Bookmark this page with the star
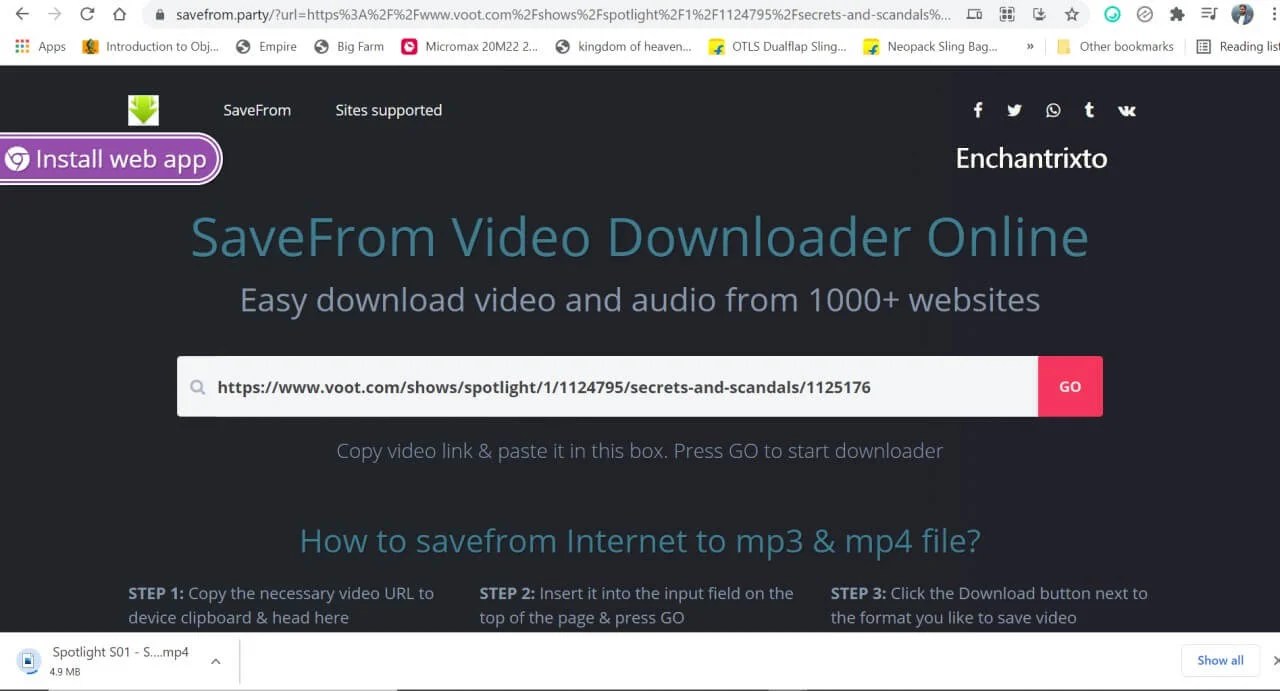Viewport: 1280px width, 691px height. click(1072, 14)
